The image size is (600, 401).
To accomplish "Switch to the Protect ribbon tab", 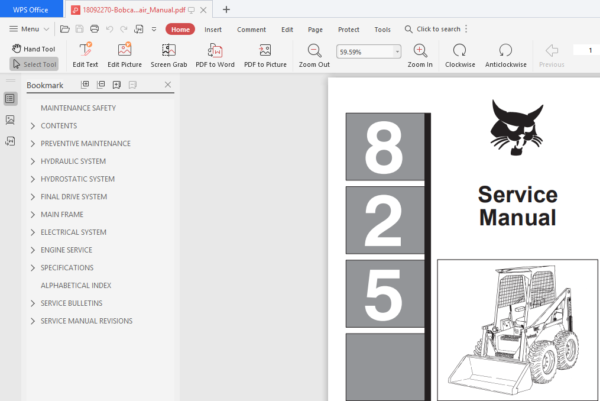I will [x=348, y=29].
